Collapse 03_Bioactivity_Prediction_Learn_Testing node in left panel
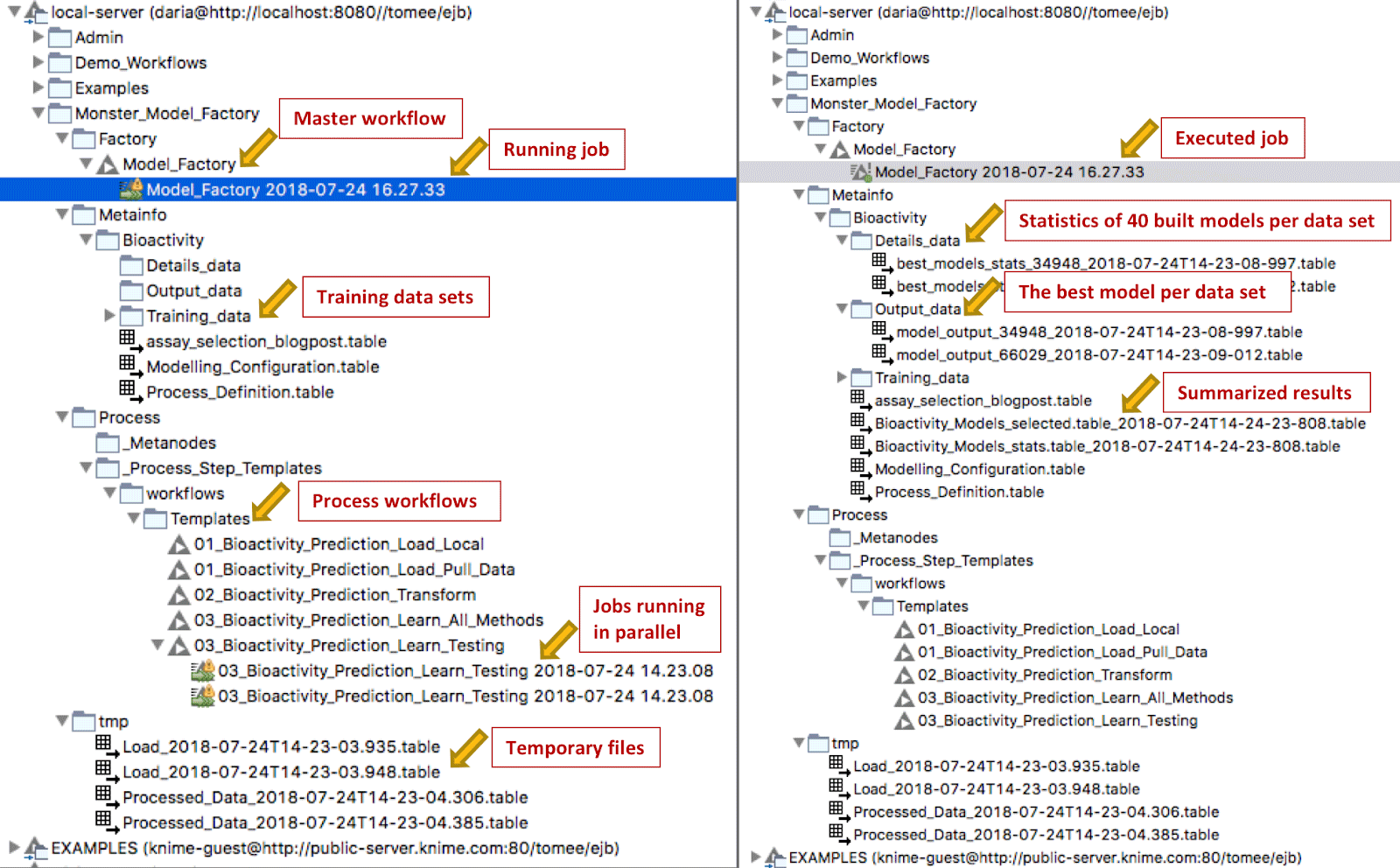Screen dimensions: 1400x868 click(157, 645)
